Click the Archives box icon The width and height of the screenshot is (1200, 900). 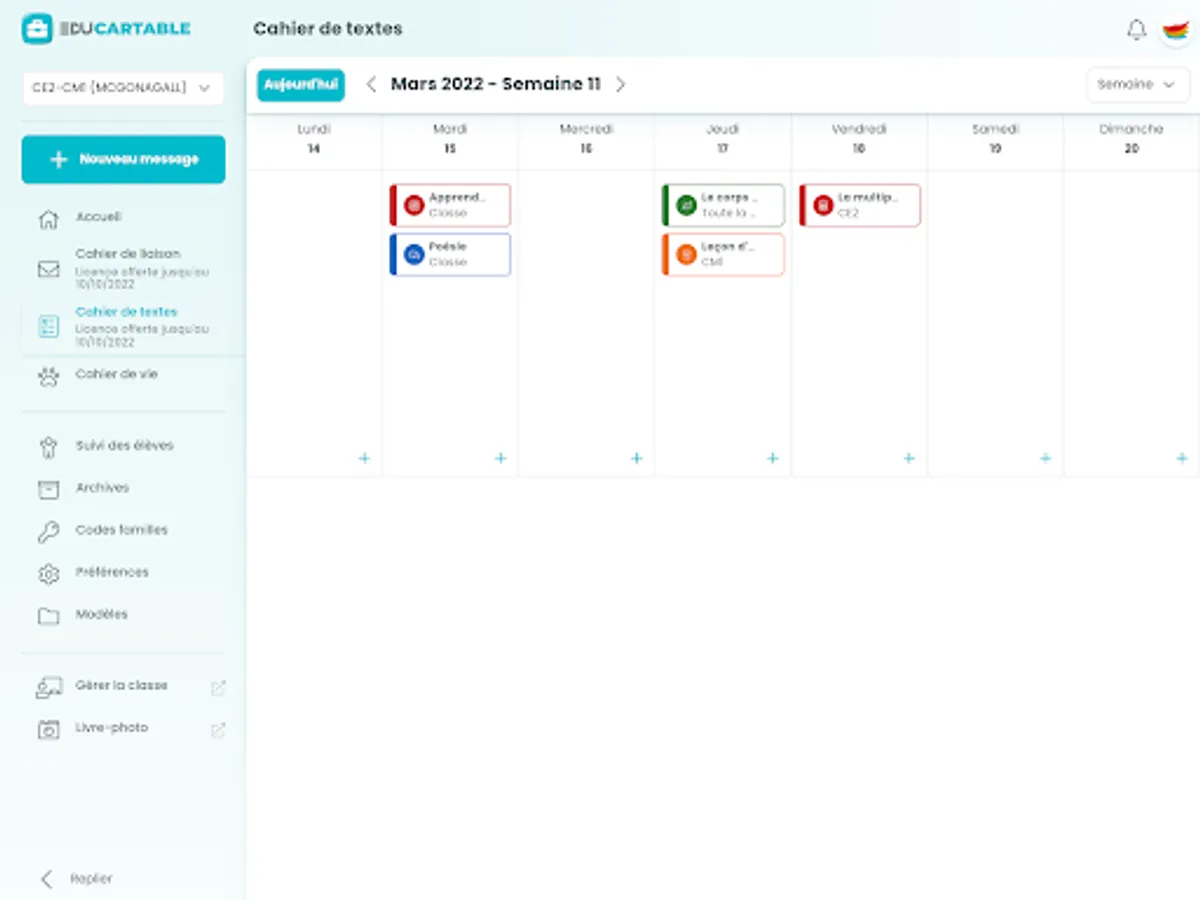48,489
